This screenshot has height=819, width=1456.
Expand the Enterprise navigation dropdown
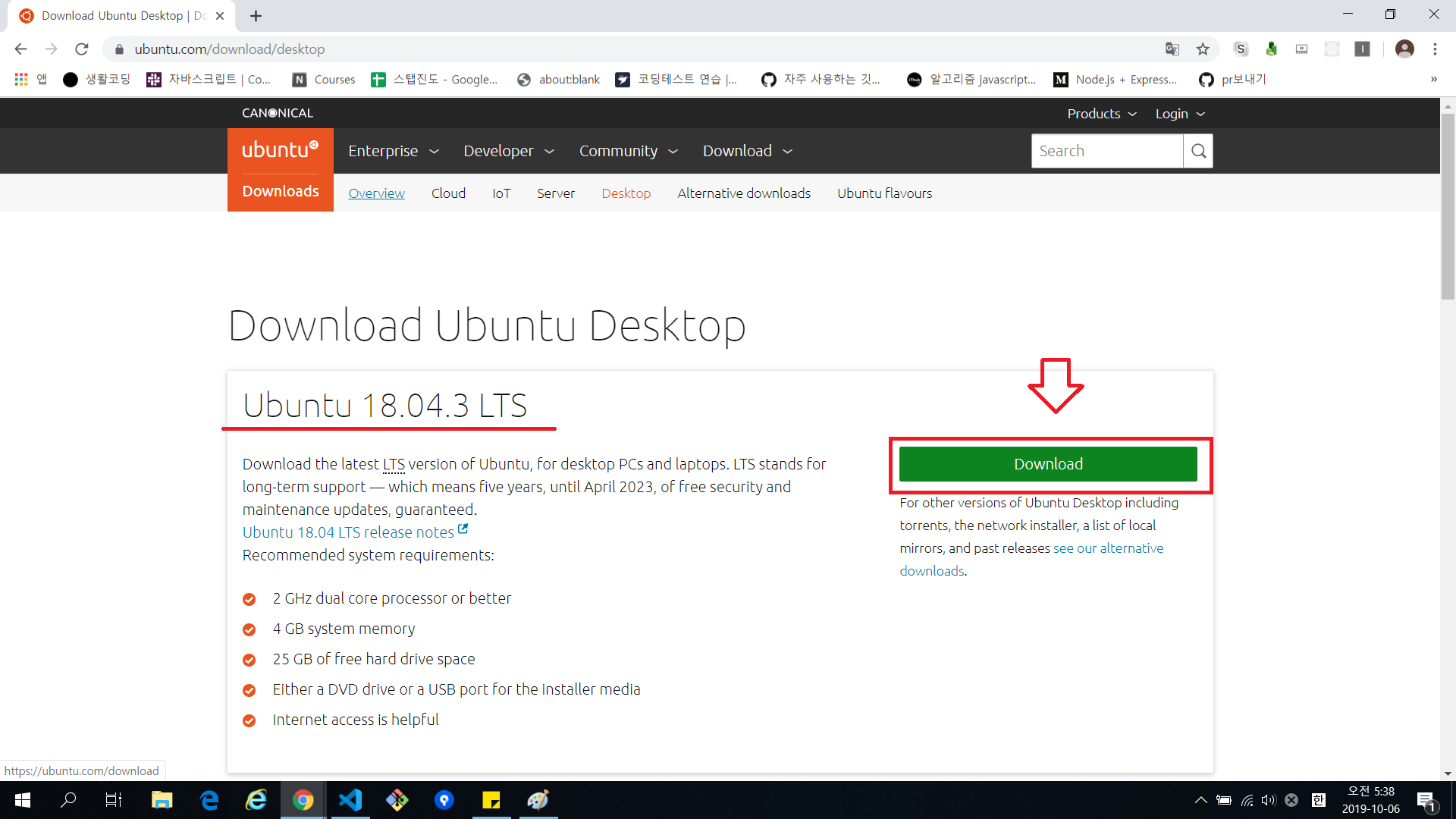click(393, 151)
